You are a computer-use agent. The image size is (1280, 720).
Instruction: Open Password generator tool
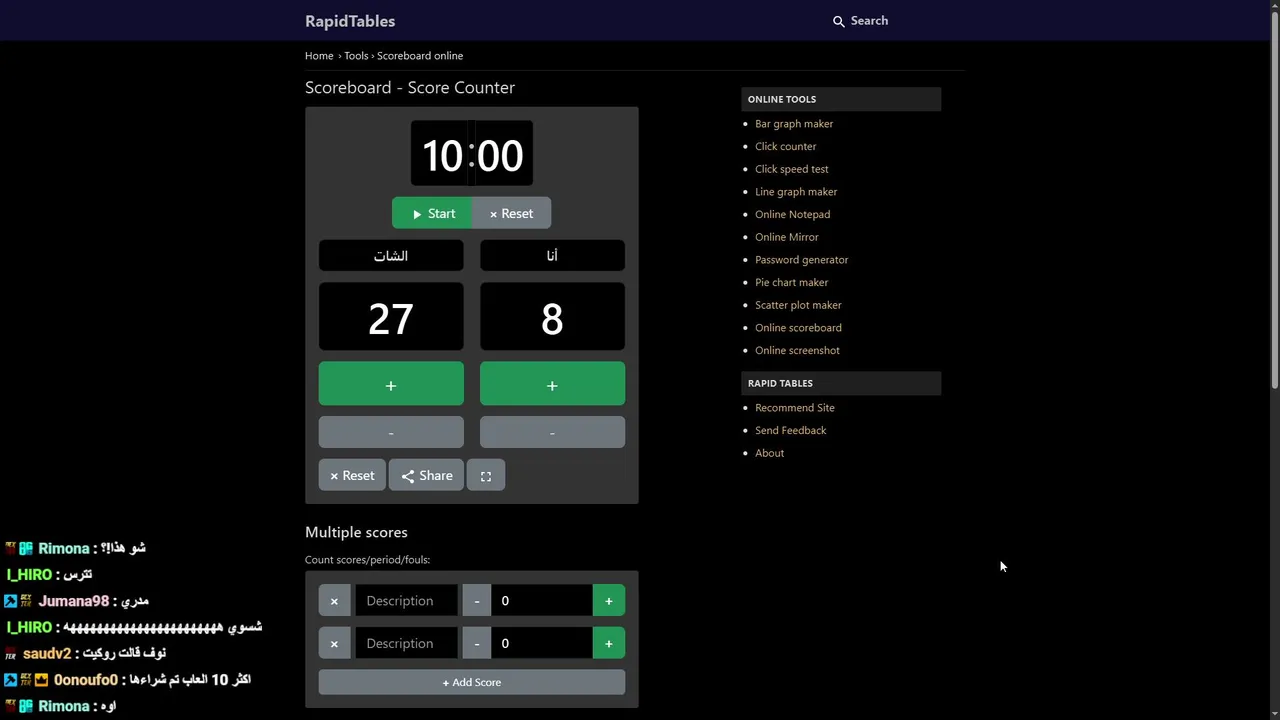(x=801, y=260)
